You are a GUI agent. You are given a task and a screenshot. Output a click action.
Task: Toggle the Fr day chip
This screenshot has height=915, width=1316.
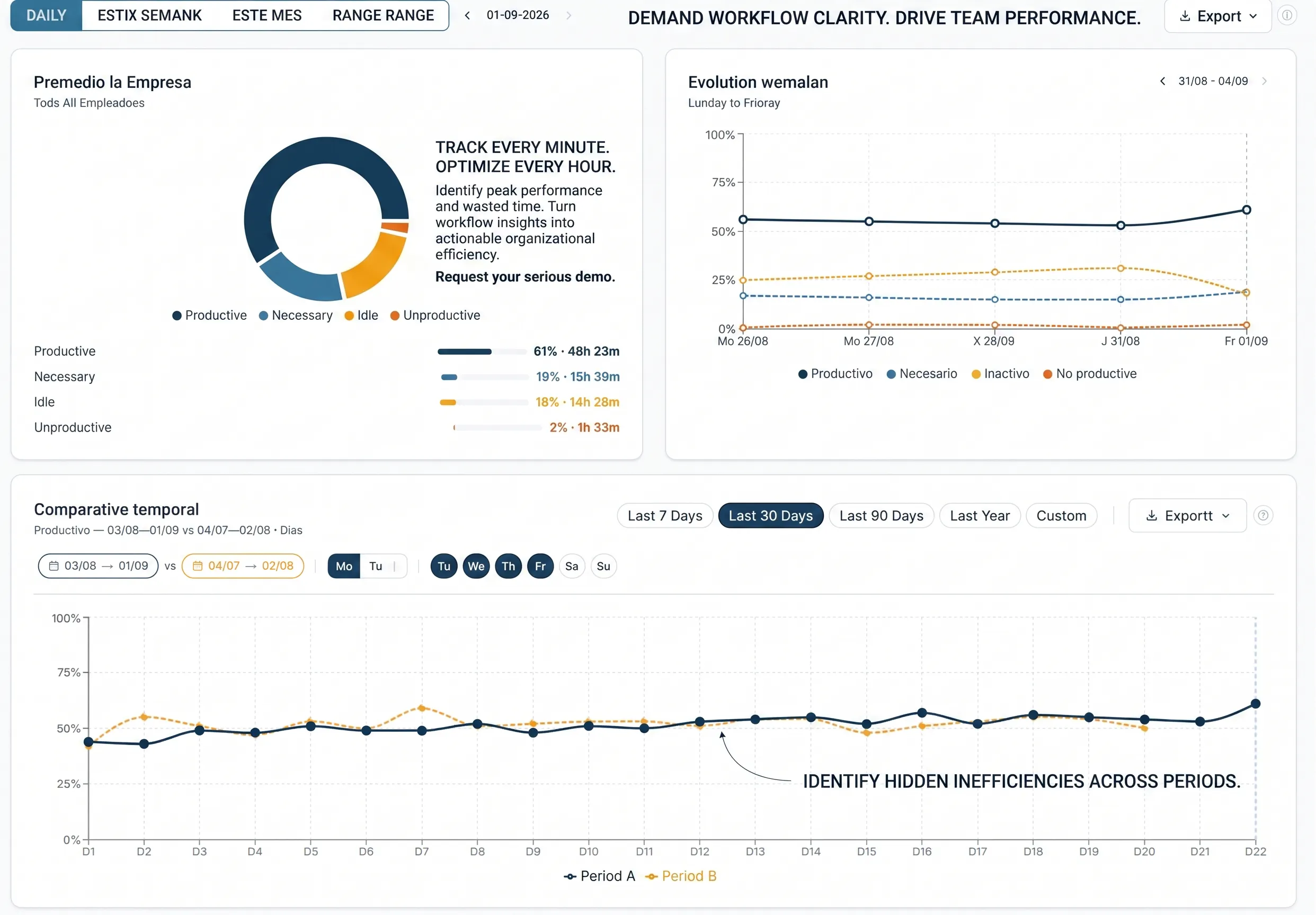[x=540, y=566]
